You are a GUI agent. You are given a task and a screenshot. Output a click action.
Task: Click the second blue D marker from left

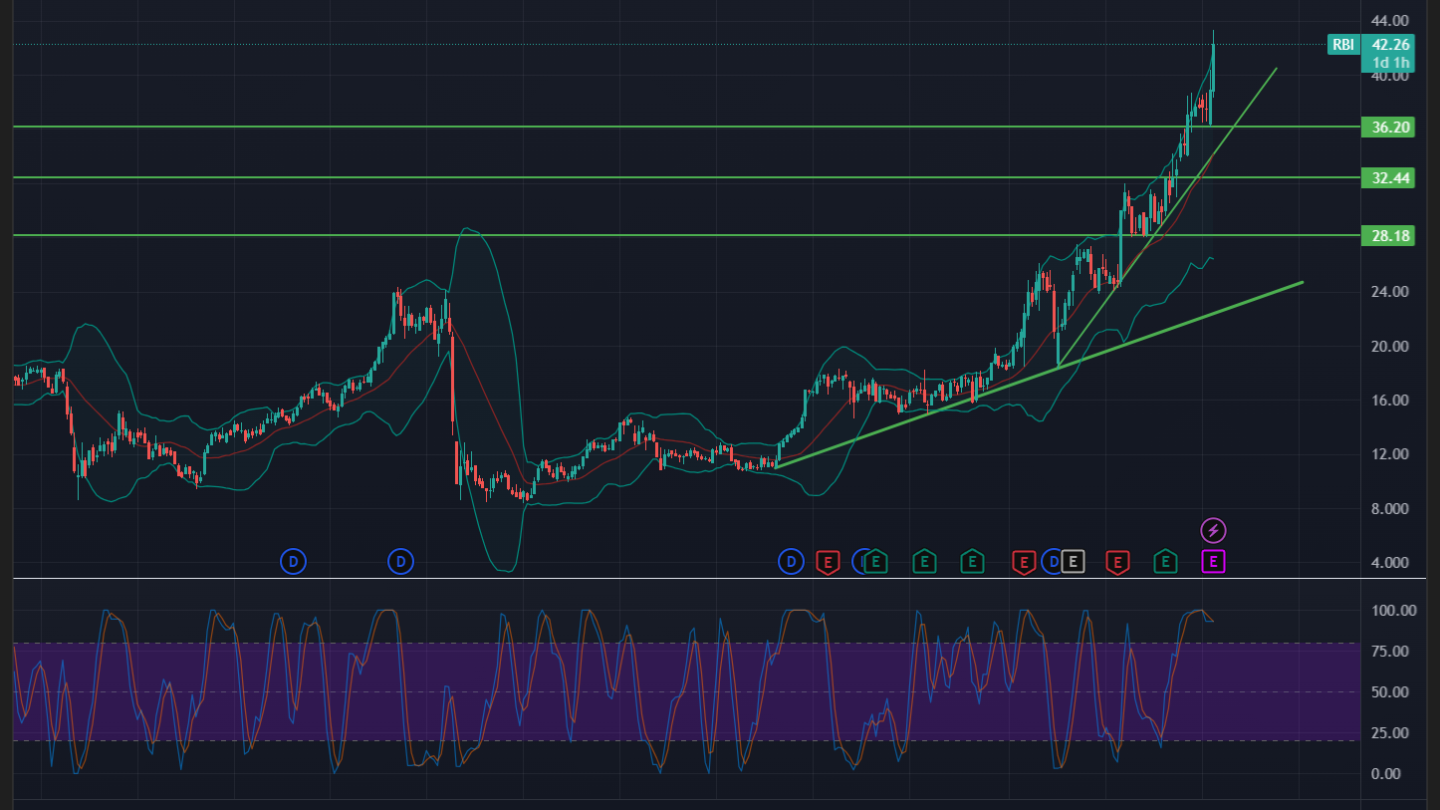(x=401, y=562)
